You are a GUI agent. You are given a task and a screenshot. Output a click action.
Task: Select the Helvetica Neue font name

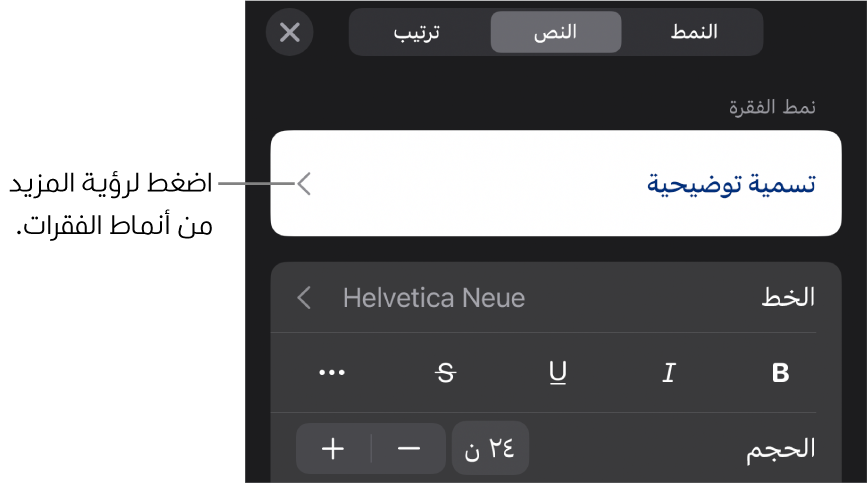coord(434,298)
